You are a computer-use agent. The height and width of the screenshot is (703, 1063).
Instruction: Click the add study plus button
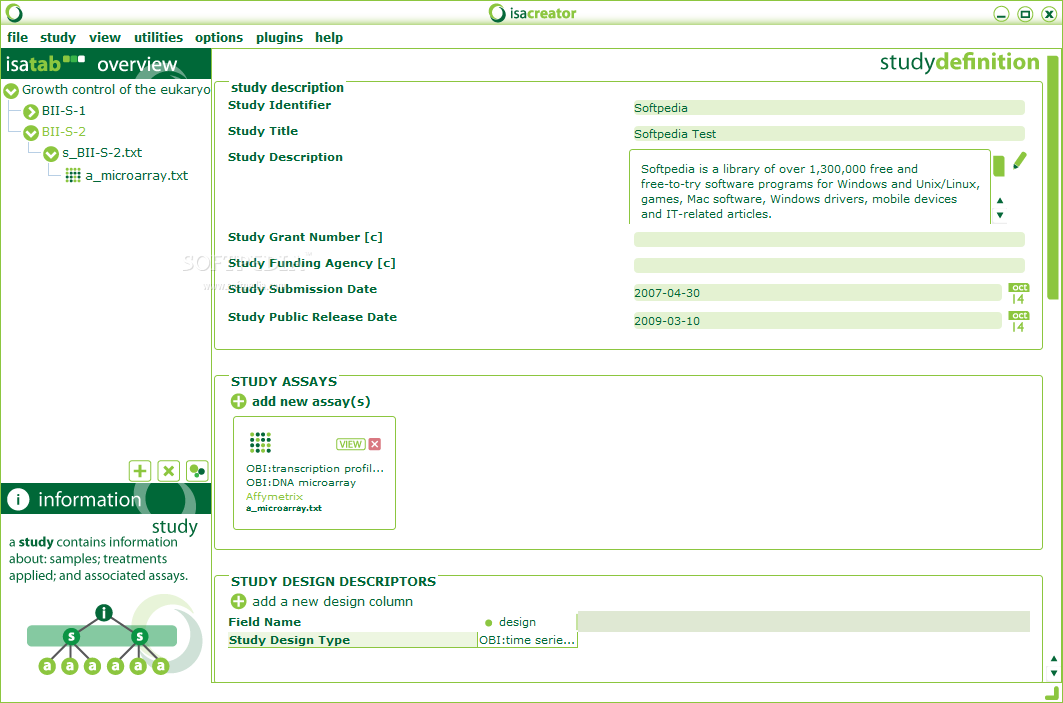(140, 470)
